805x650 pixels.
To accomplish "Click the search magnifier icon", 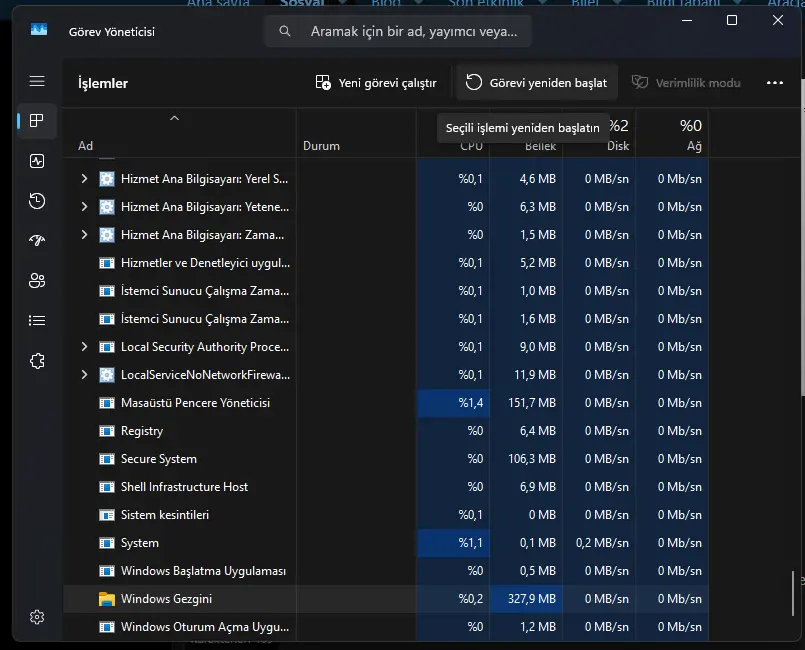I will [285, 31].
